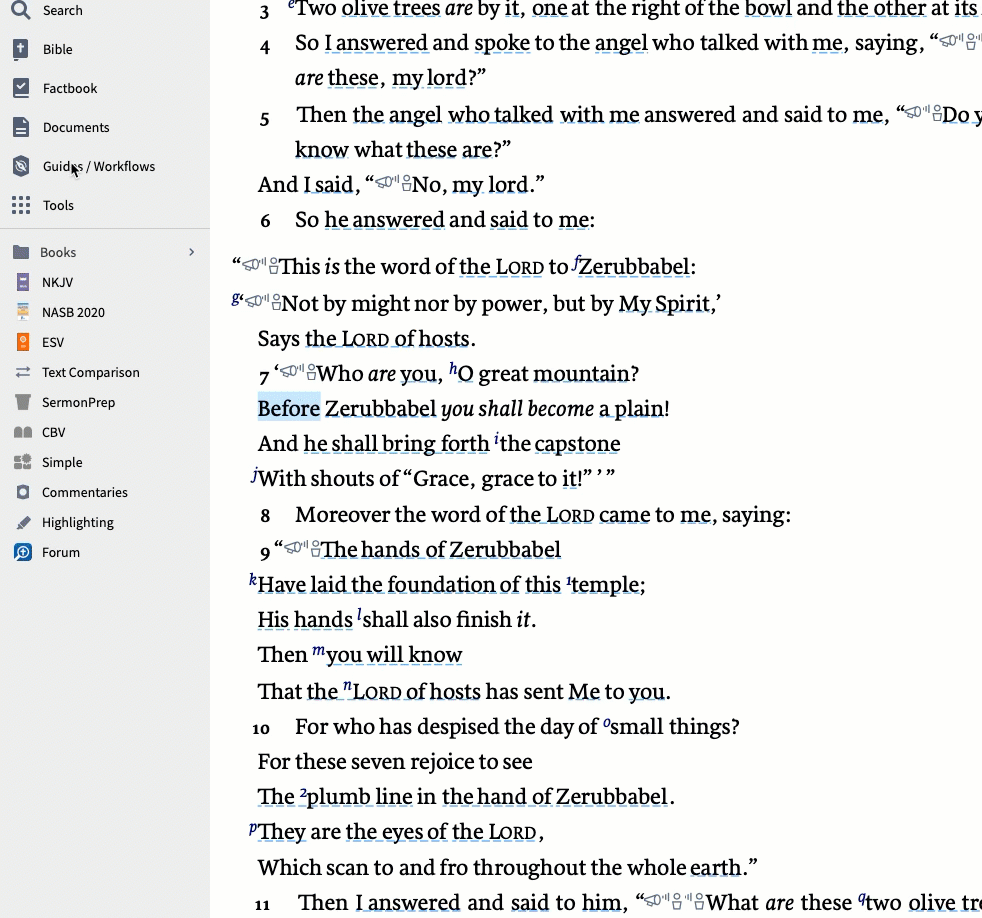Click the Guides / Workflows compass icon
The width and height of the screenshot is (982, 918).
(x=21, y=166)
